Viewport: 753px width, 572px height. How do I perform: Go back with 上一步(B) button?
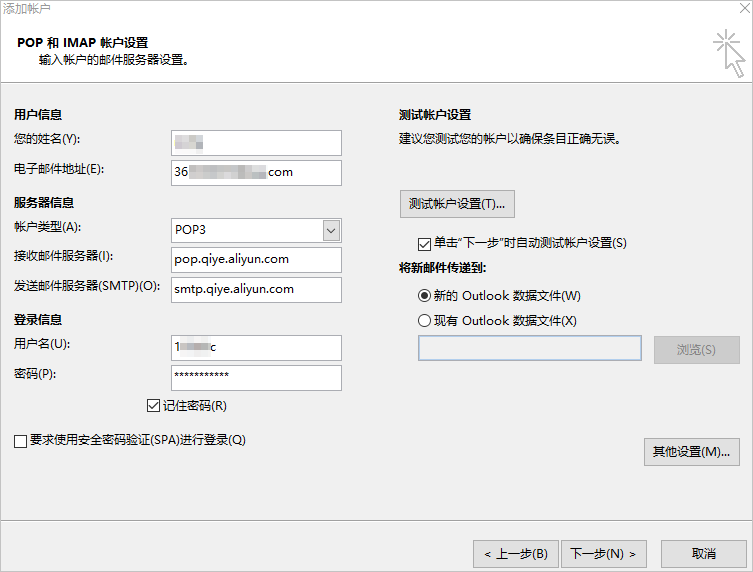515,553
